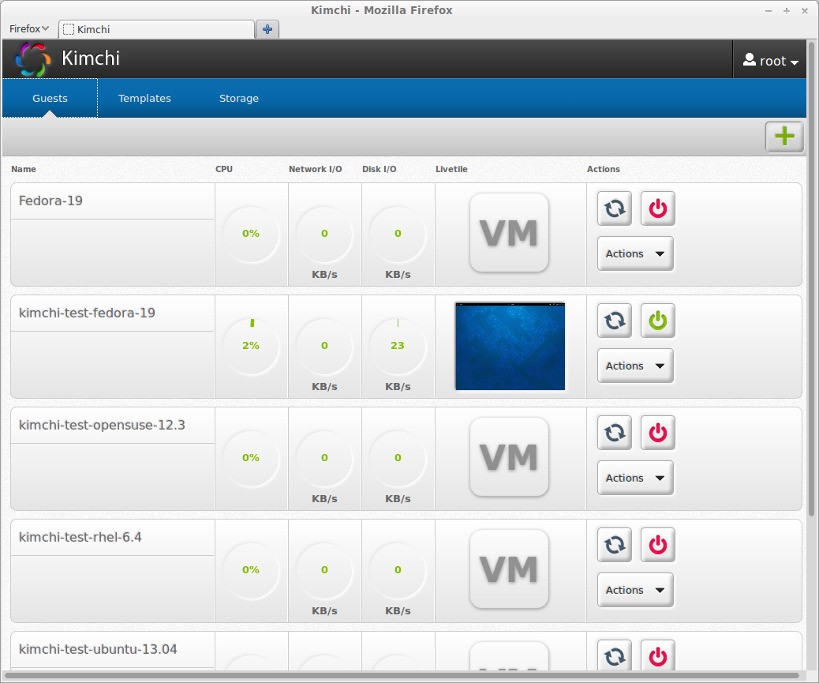Click the kimchi-test-rhel-6.4 guest name
This screenshot has width=819, height=683.
point(80,537)
